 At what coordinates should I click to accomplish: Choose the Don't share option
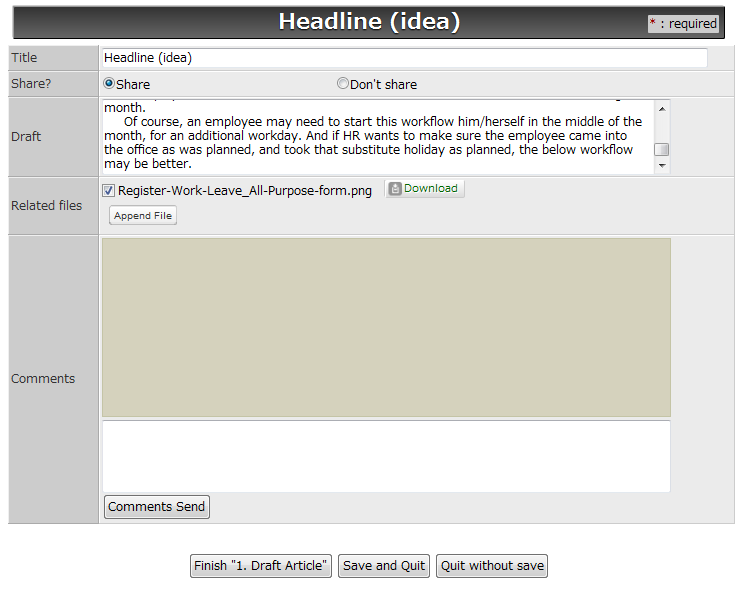pos(343,84)
